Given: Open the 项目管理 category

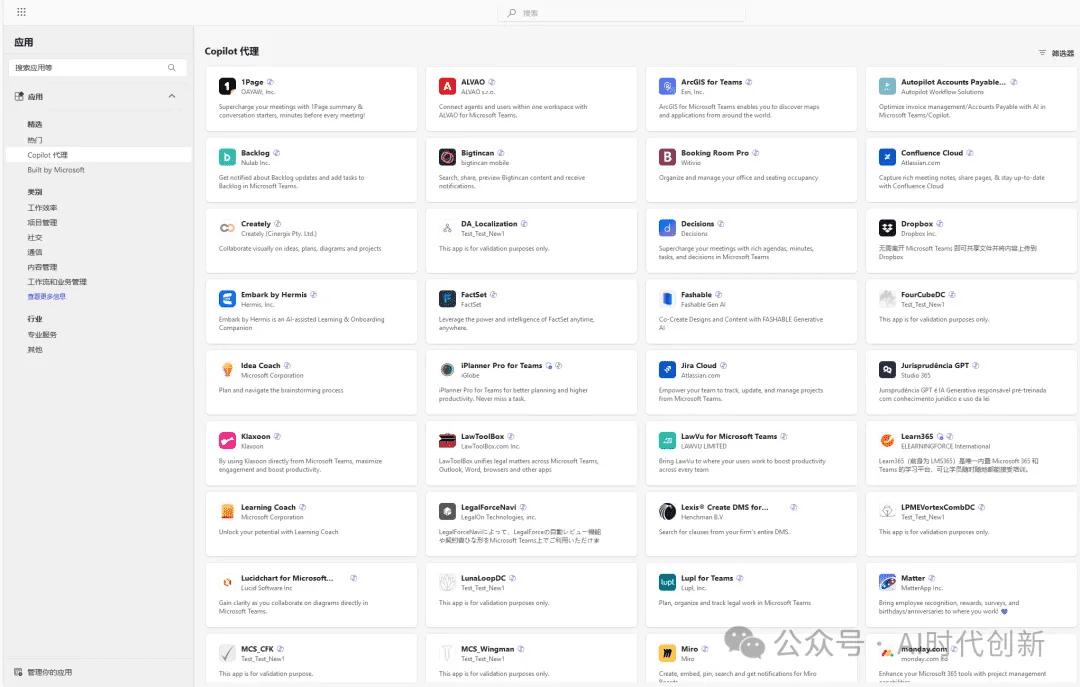Looking at the screenshot, I should tap(42, 223).
